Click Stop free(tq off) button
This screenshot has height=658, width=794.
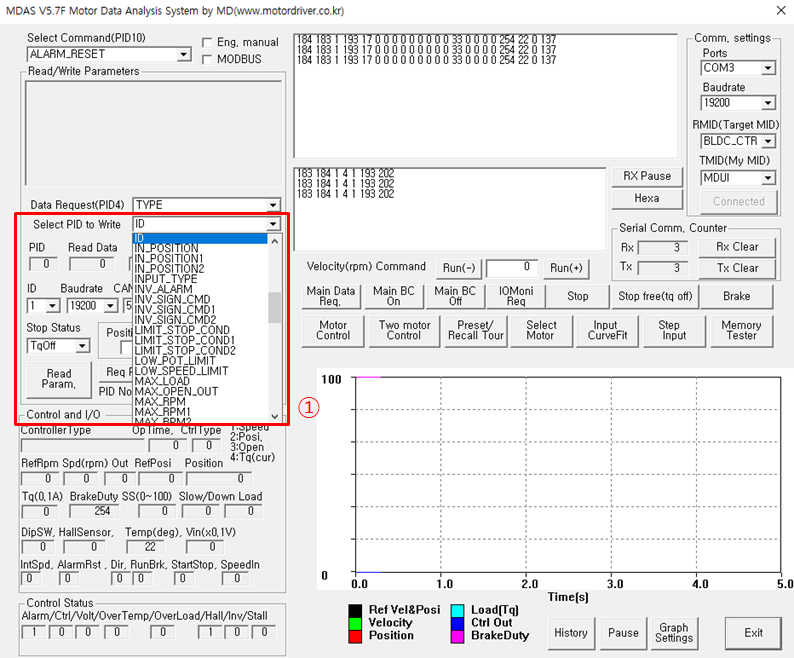pyautogui.click(x=655, y=296)
